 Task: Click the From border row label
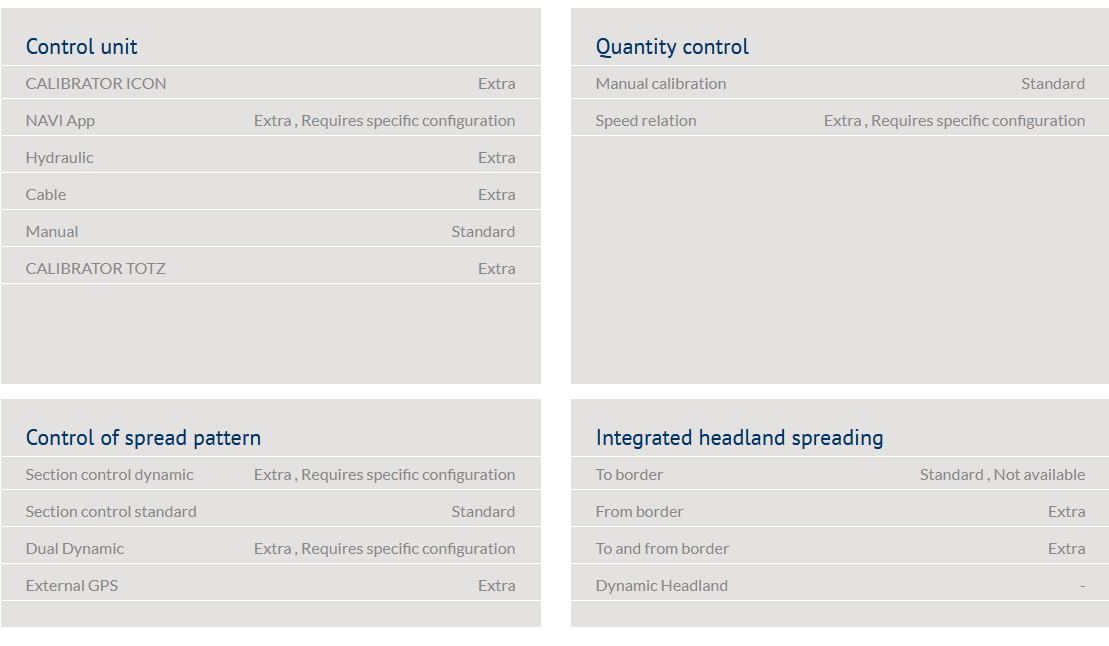point(640,512)
